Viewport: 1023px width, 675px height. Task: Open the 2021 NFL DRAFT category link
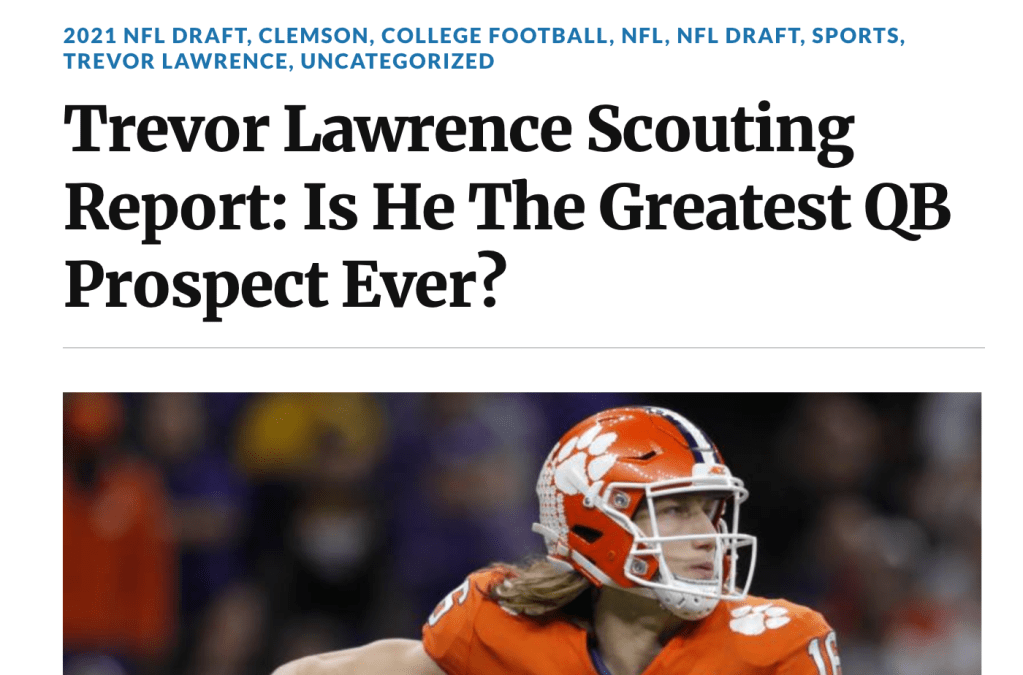click(x=156, y=36)
